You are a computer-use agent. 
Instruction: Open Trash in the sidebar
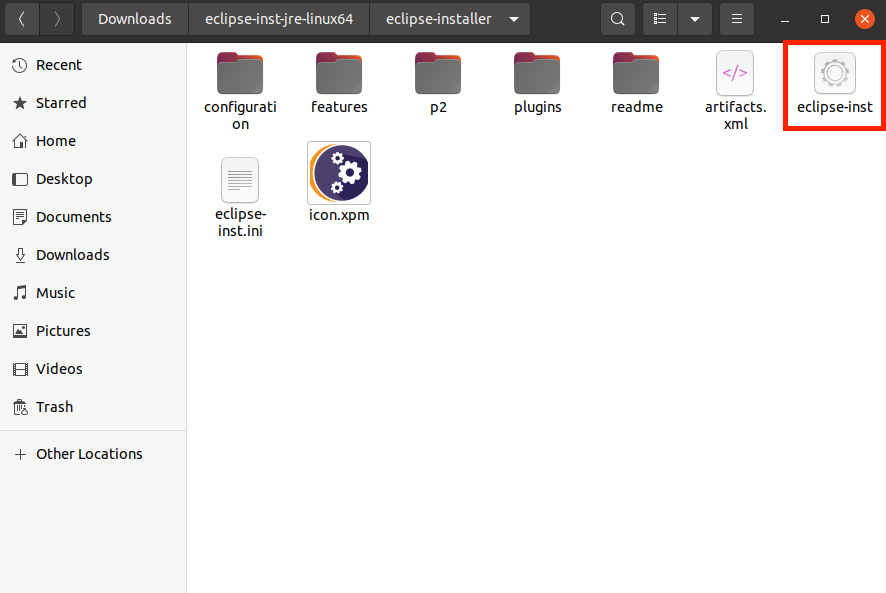[x=93, y=407]
